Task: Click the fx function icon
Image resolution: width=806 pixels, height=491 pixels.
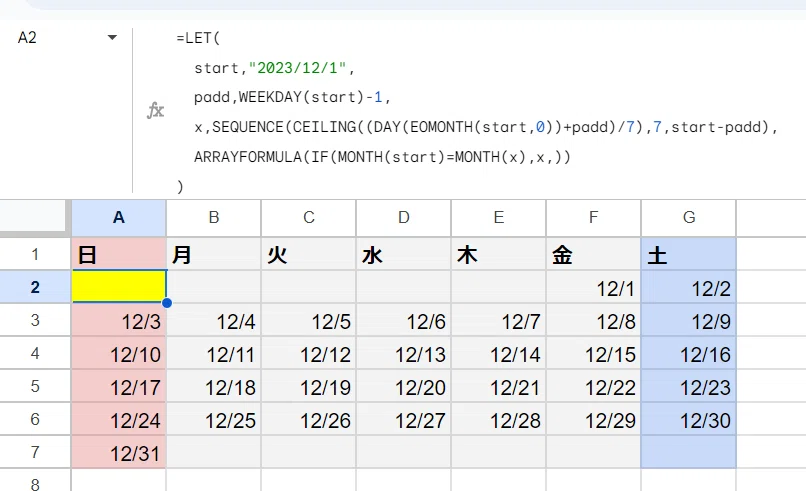Action: (x=155, y=110)
